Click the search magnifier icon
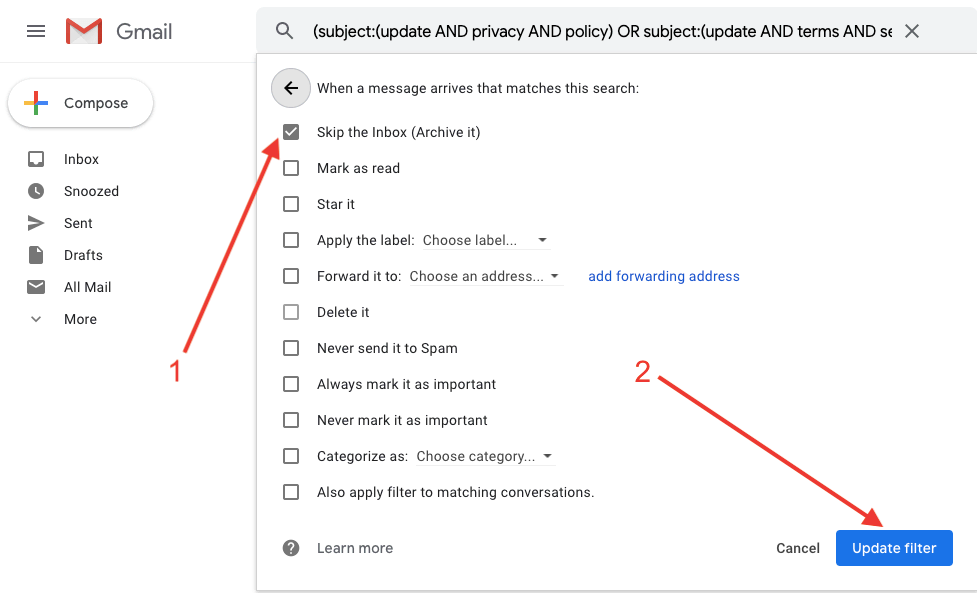The width and height of the screenshot is (977, 593). (x=285, y=31)
